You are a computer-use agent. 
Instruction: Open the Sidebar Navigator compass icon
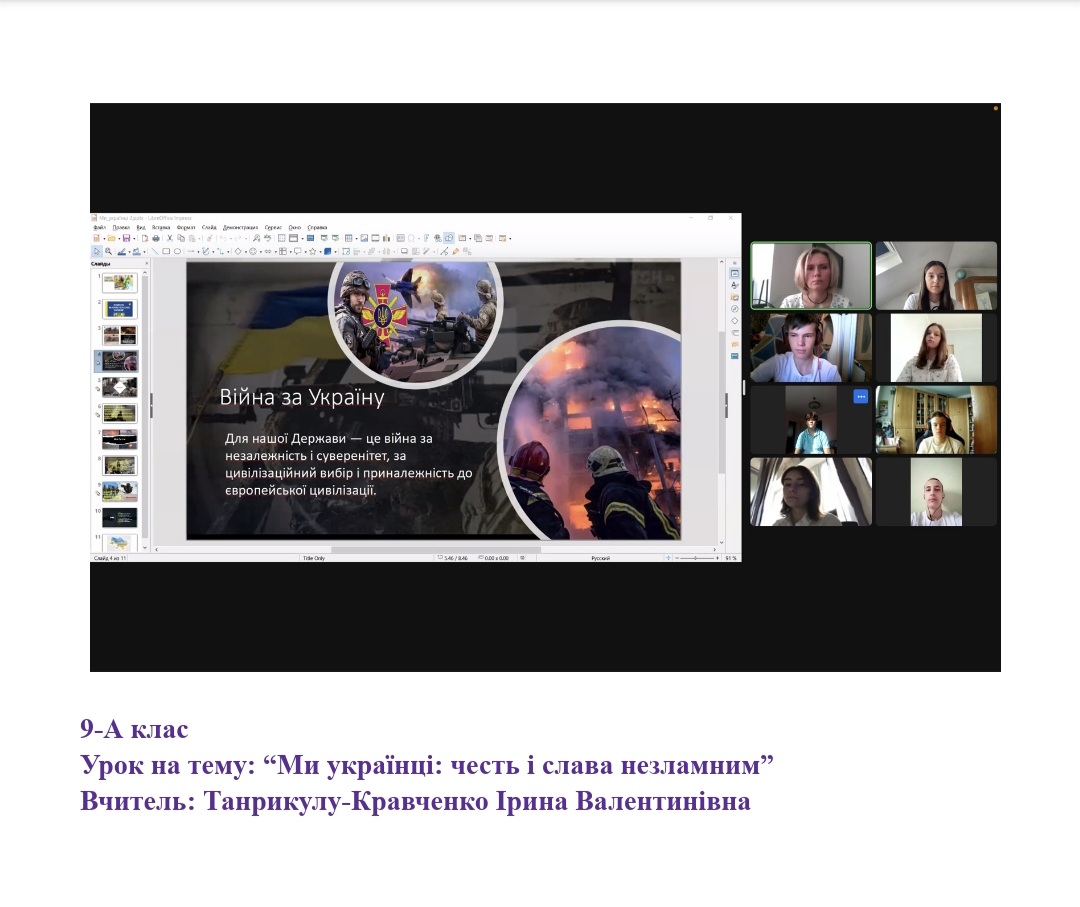point(735,309)
